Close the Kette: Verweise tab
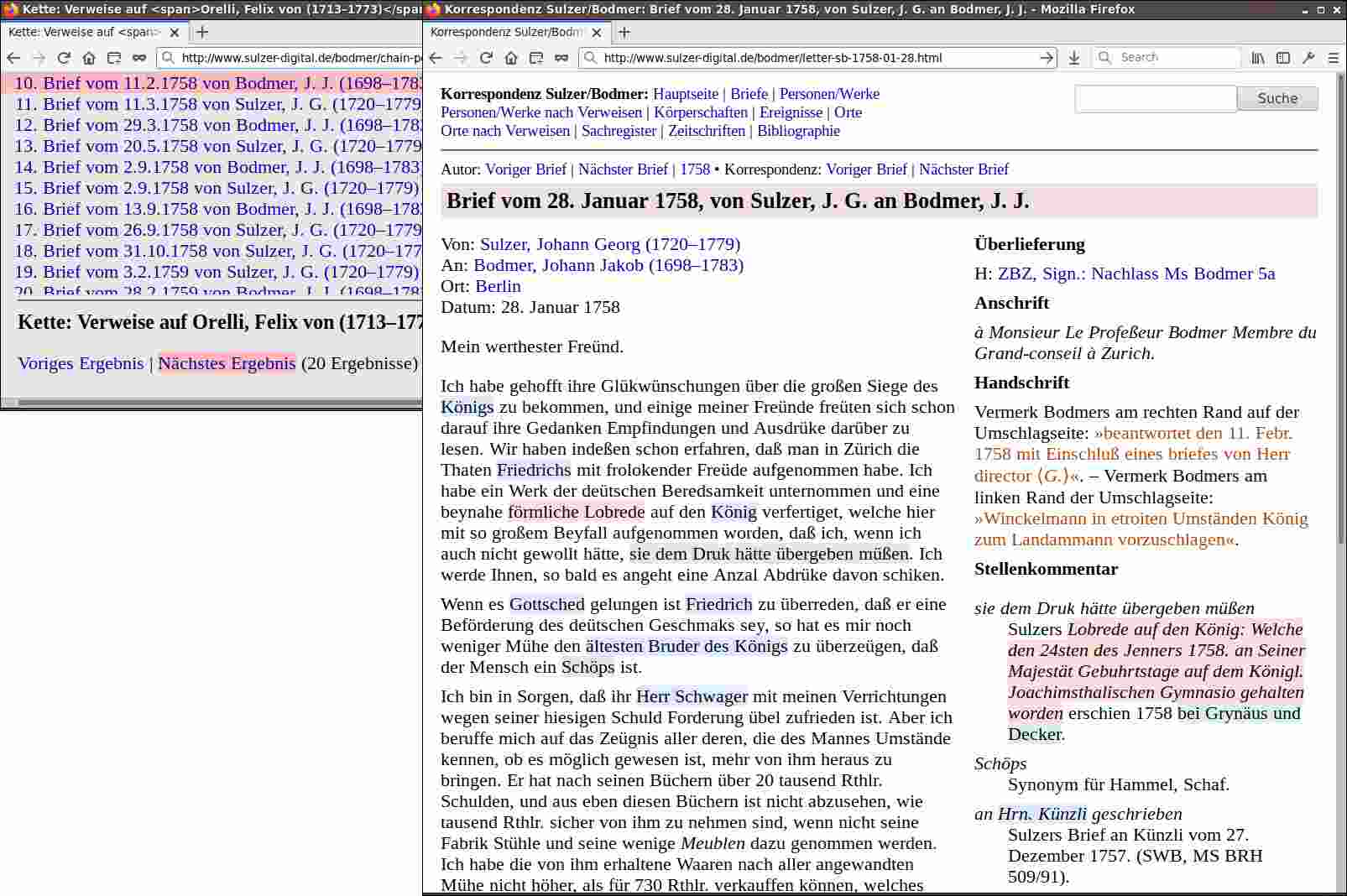 click(175, 32)
